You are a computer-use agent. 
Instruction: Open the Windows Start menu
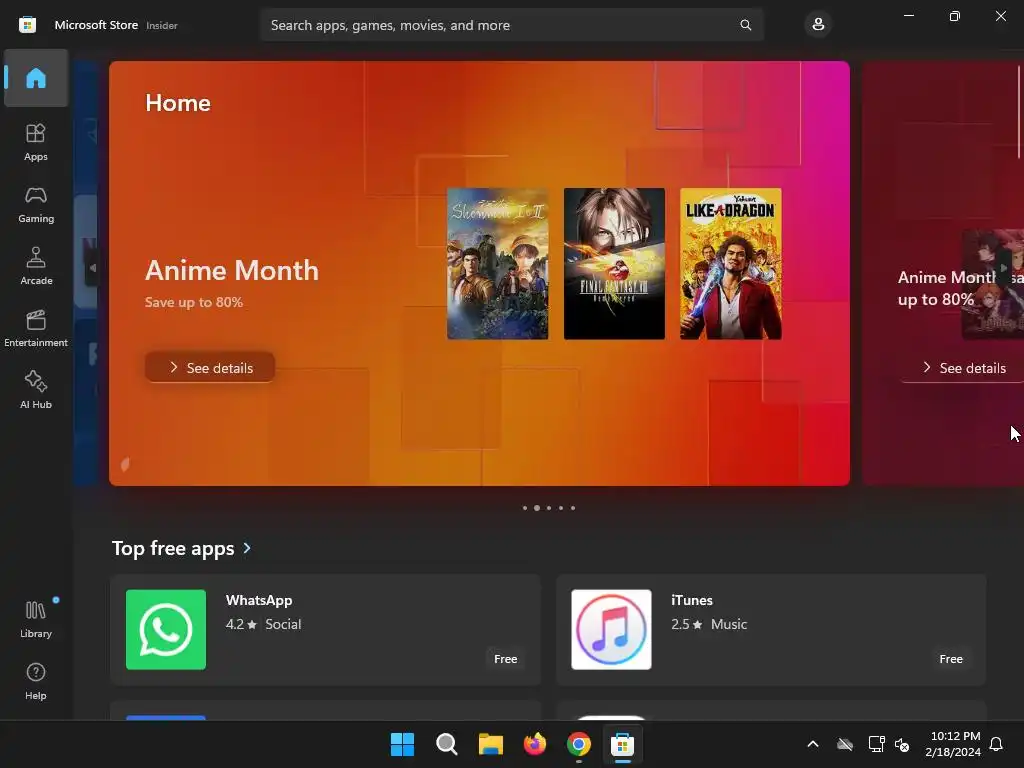(x=402, y=744)
